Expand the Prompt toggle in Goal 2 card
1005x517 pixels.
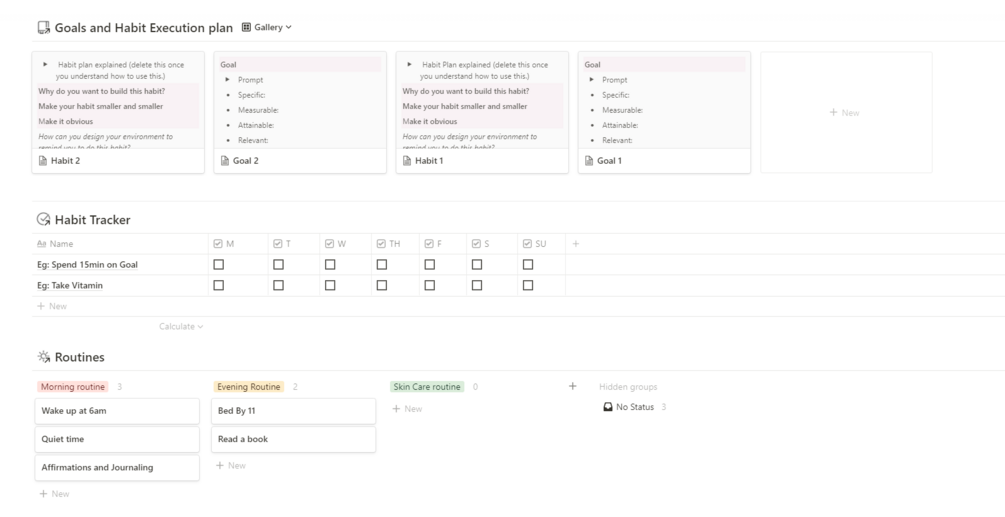tap(228, 80)
